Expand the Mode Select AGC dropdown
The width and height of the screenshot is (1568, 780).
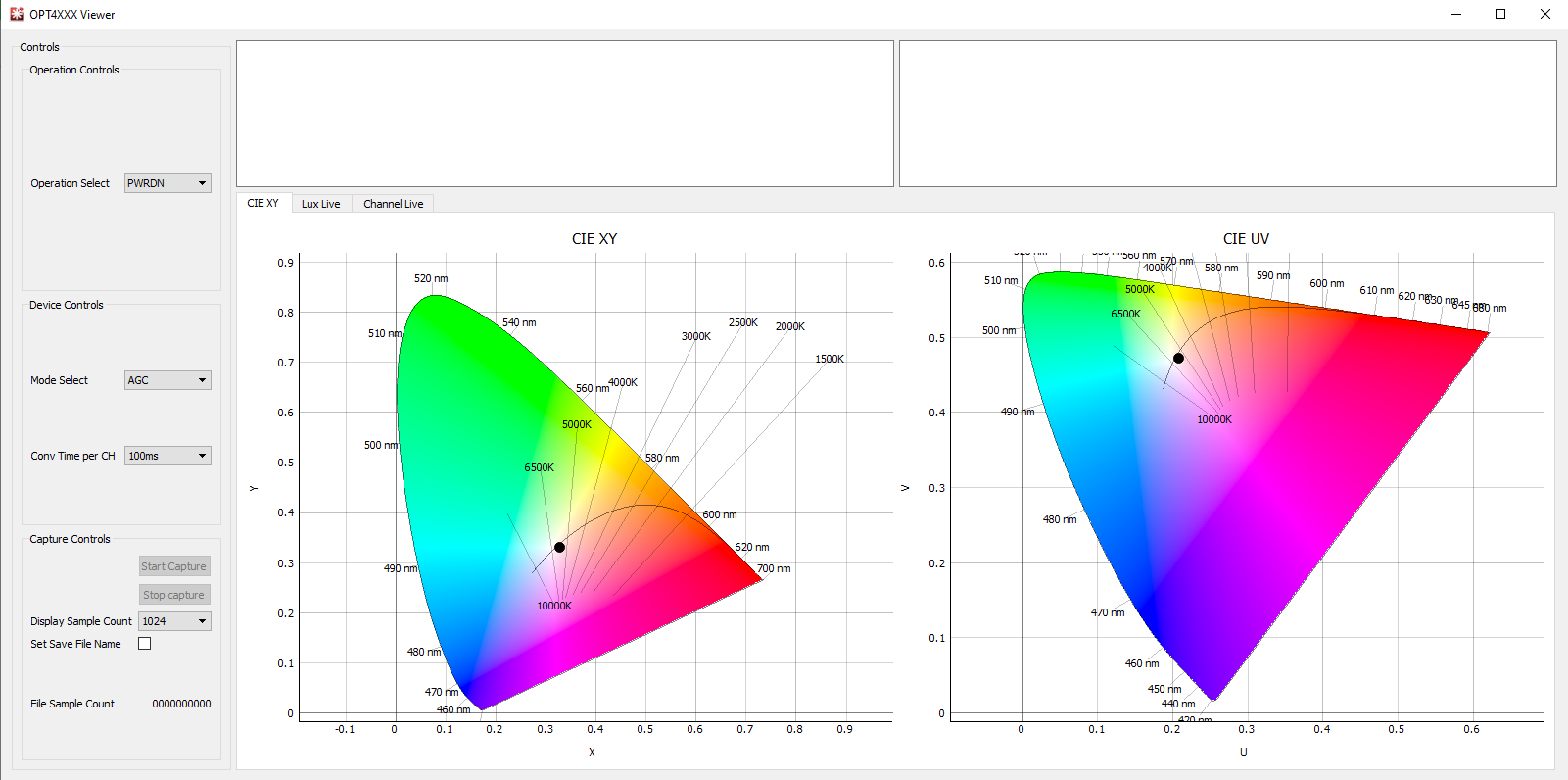tap(167, 380)
